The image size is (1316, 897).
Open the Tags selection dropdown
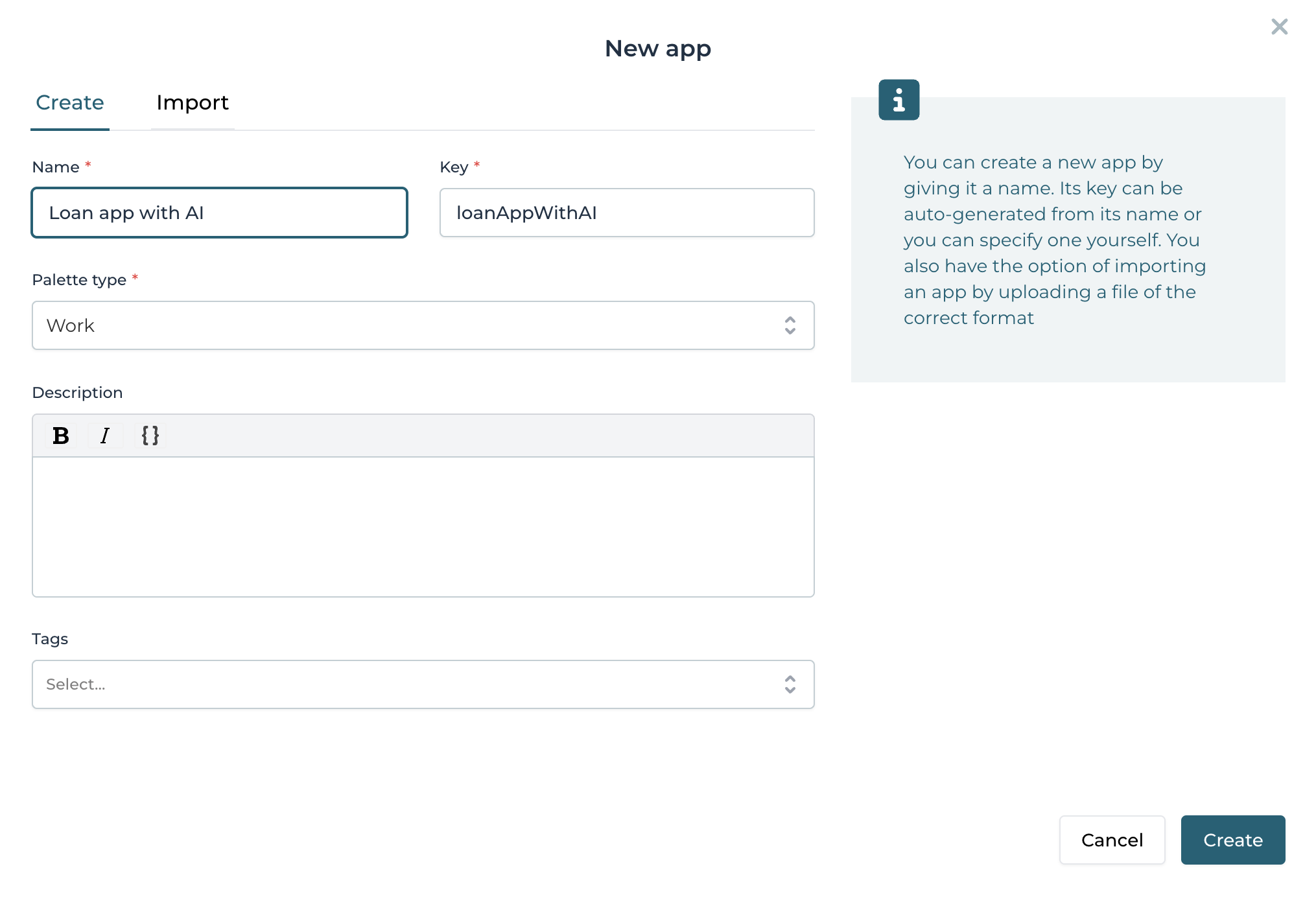pyautogui.click(x=423, y=684)
